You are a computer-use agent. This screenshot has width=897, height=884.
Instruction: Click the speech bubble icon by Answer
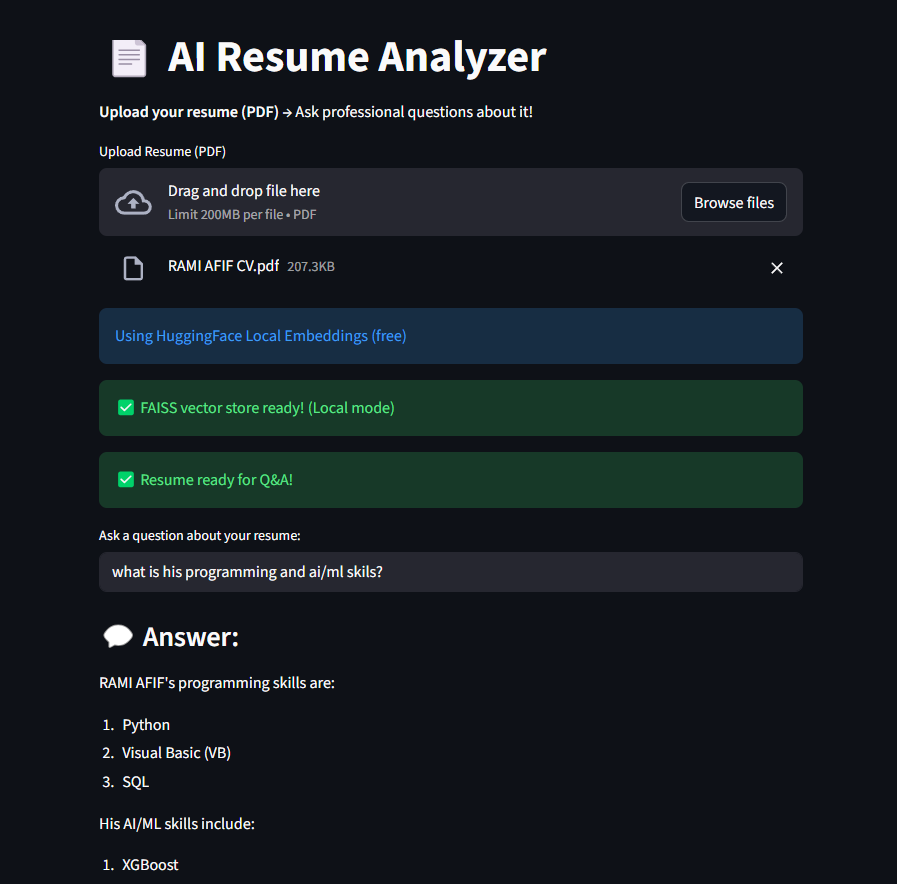coord(118,636)
